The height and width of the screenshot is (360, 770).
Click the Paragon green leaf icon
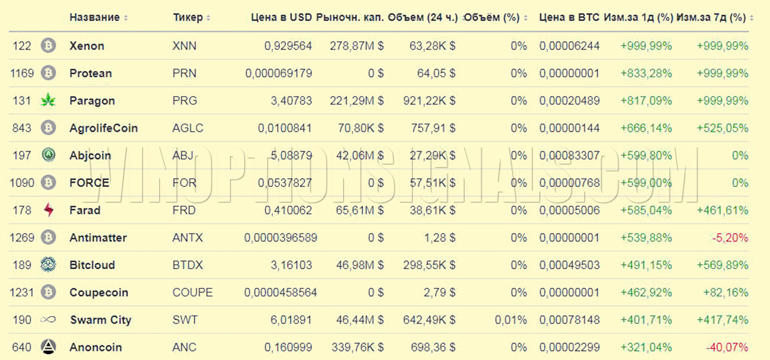click(x=48, y=101)
